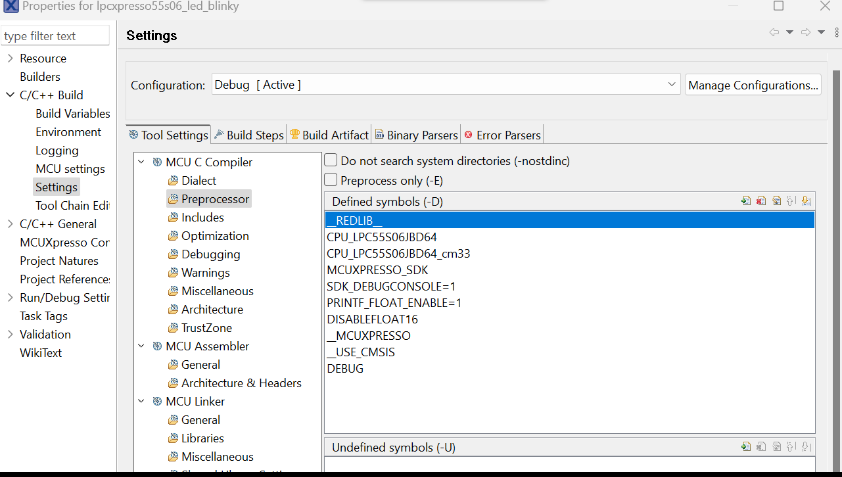Open the view menu kebab icon
842x477 pixels.
836,33
